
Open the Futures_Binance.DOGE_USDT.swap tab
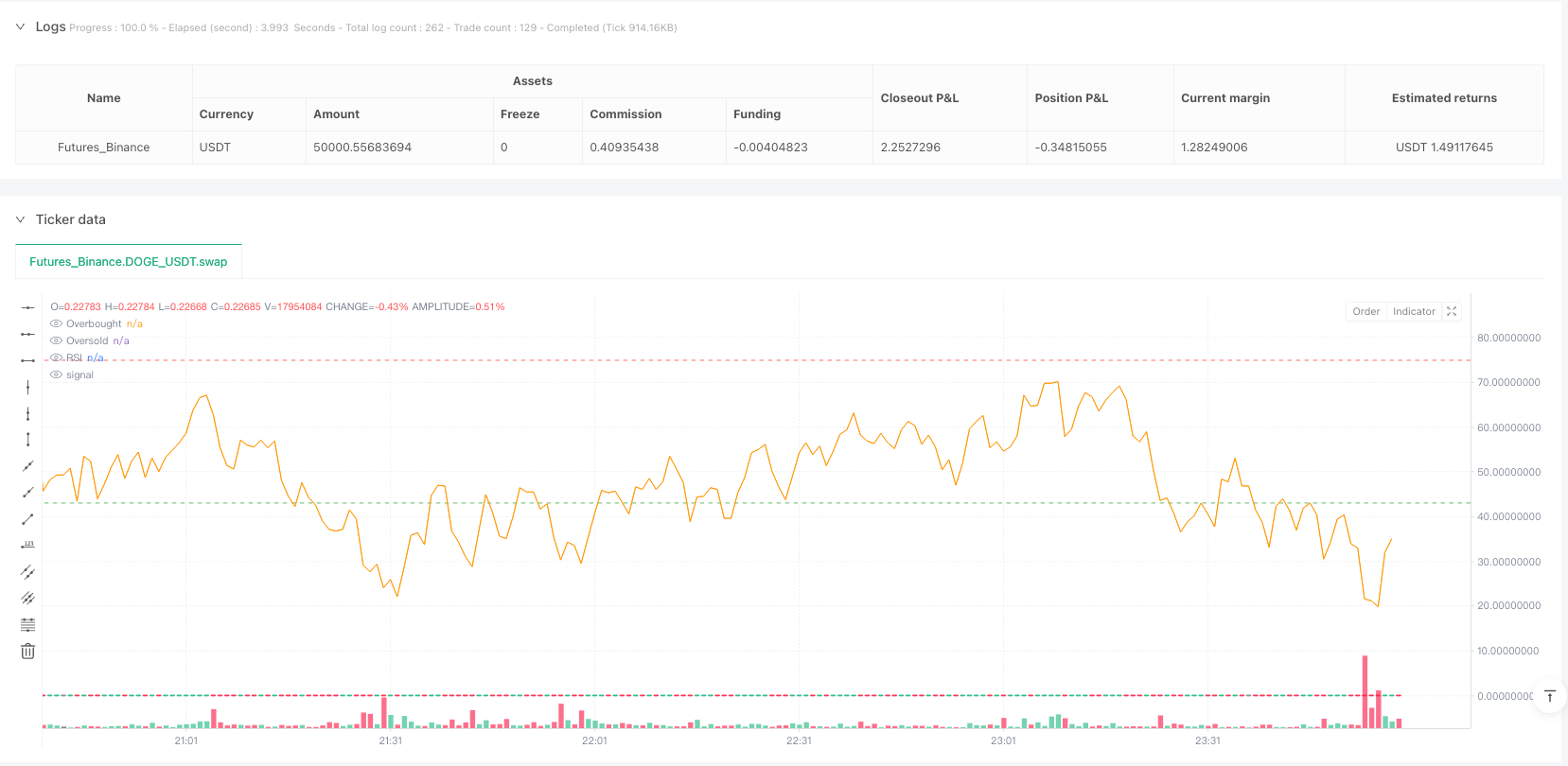click(128, 262)
